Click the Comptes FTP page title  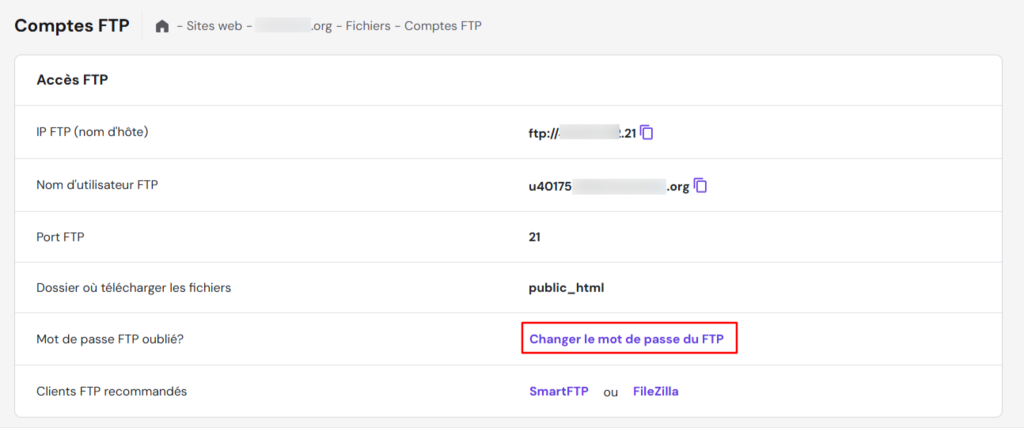(72, 26)
